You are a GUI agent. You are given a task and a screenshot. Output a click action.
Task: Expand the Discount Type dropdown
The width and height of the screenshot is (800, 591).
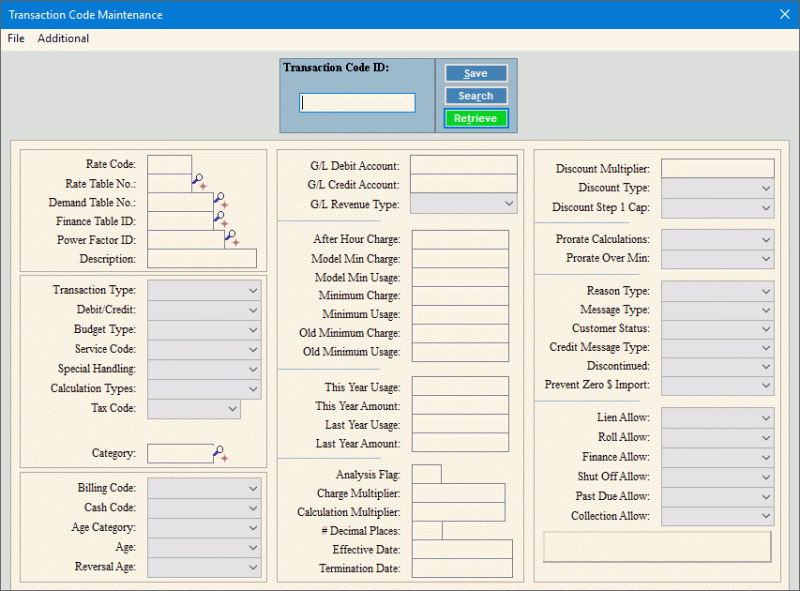718,188
